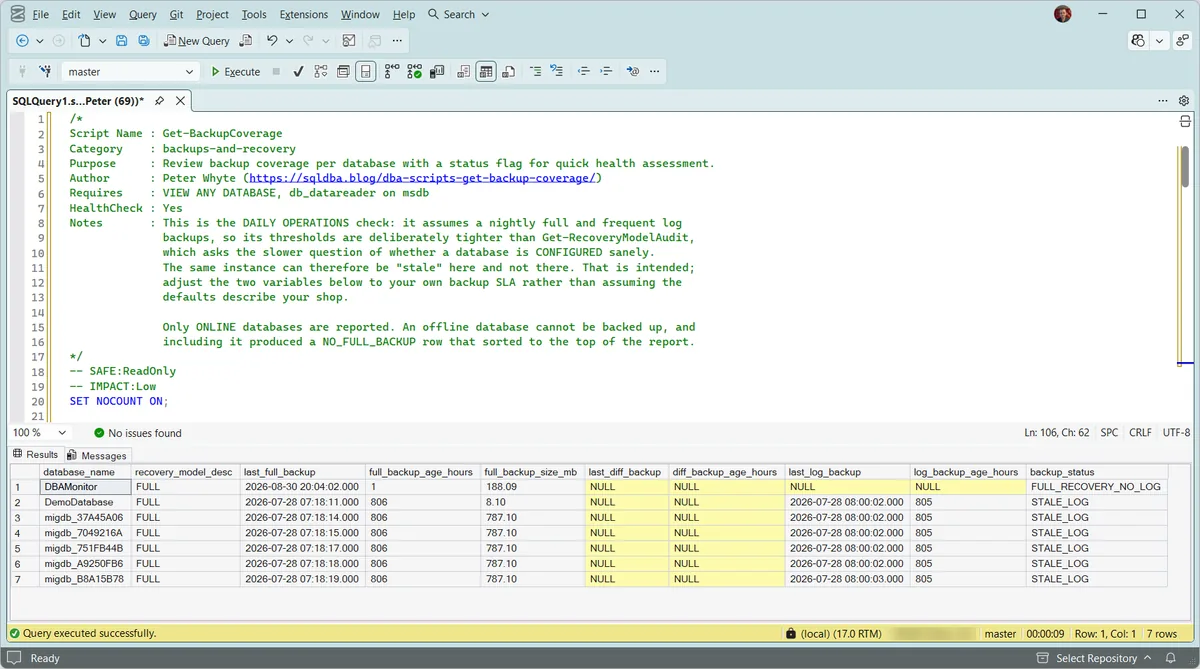Click the split editor handle icon
The image size is (1200, 669).
[1185, 121]
